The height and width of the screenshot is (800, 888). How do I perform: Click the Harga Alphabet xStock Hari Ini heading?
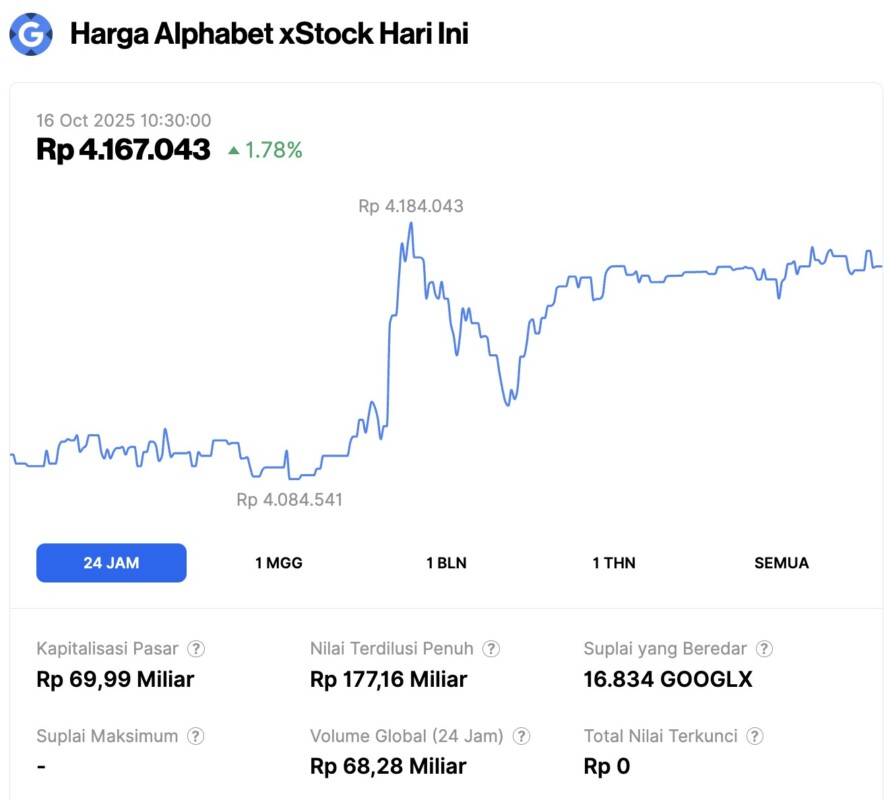269,34
